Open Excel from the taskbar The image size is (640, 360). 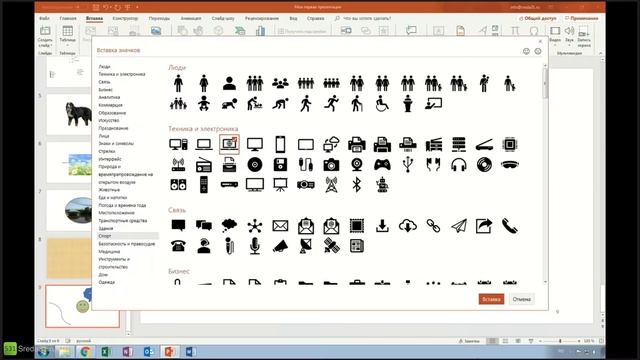[106, 351]
